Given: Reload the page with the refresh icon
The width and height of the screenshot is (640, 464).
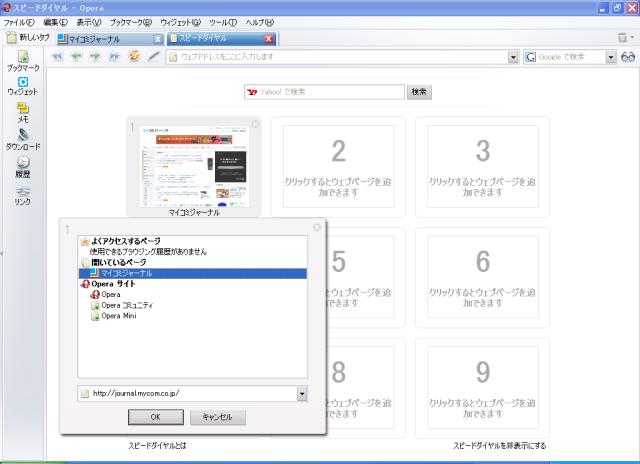Looking at the screenshot, I should [x=134, y=56].
